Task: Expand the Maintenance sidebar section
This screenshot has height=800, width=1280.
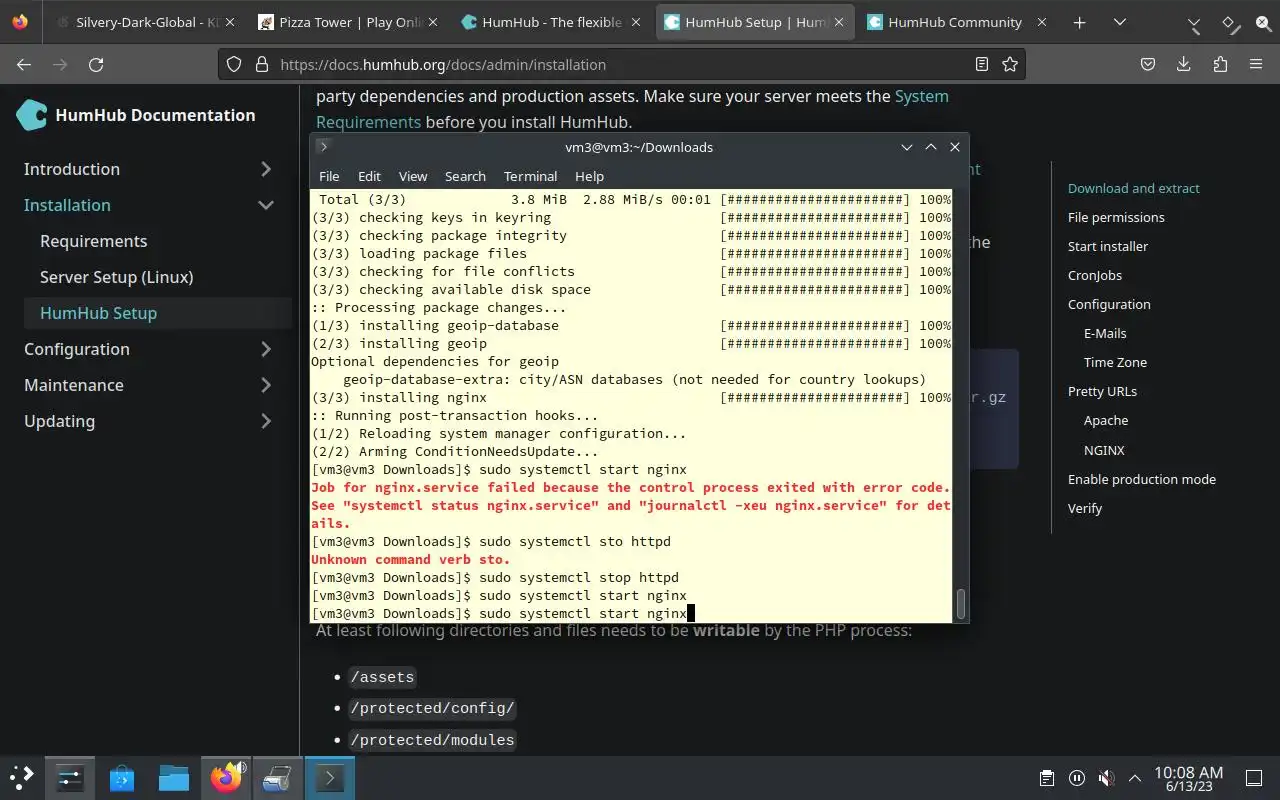Action: pos(266,385)
